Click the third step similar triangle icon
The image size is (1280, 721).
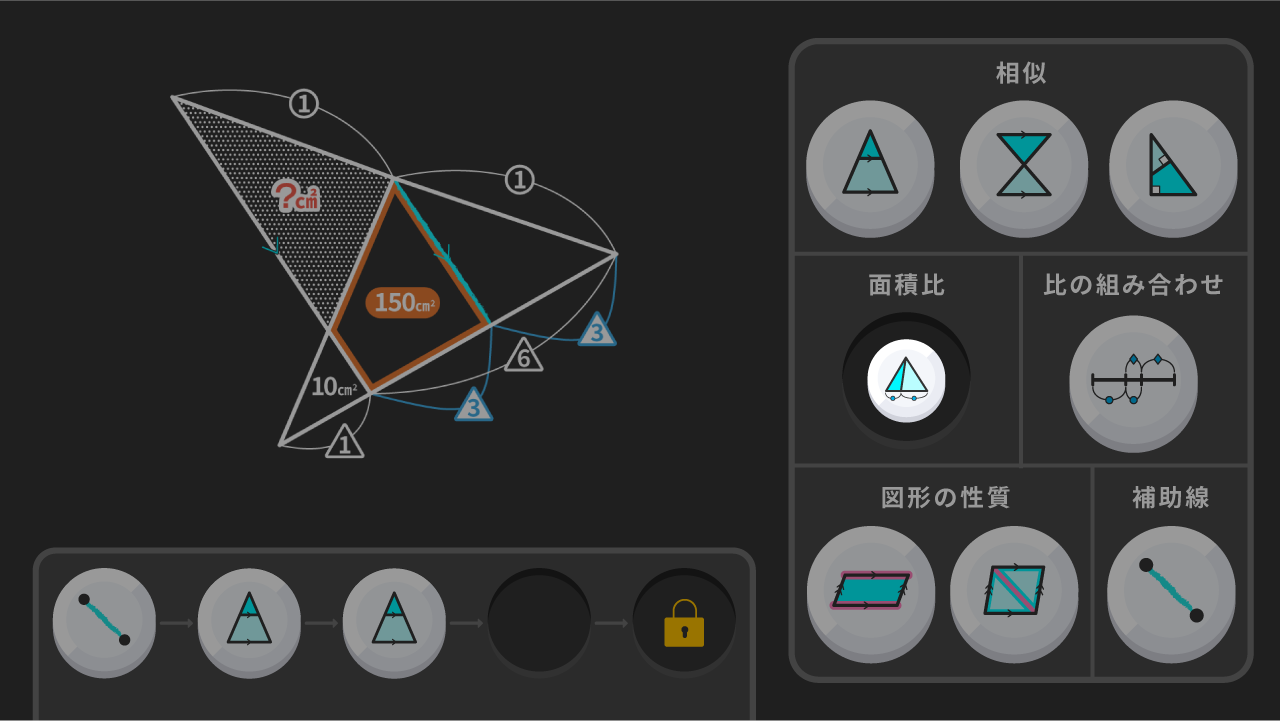point(394,620)
